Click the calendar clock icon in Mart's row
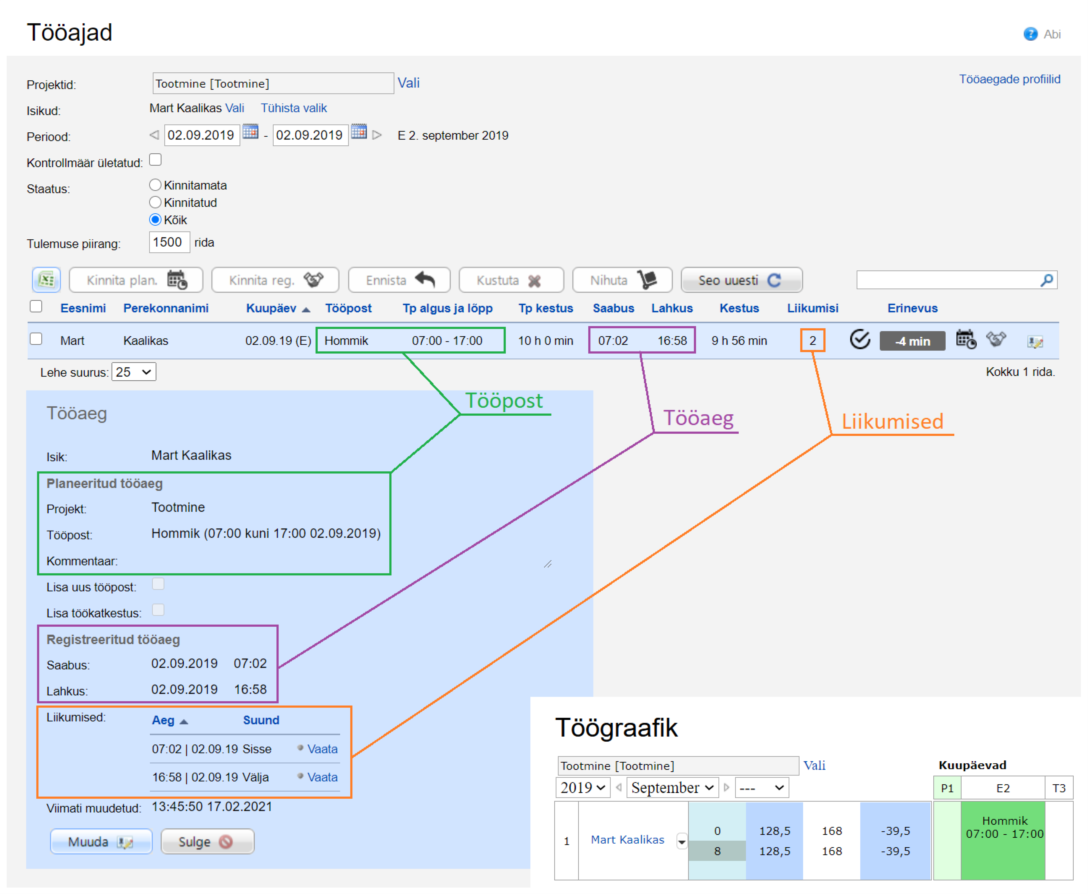The image size is (1088, 894). [966, 340]
